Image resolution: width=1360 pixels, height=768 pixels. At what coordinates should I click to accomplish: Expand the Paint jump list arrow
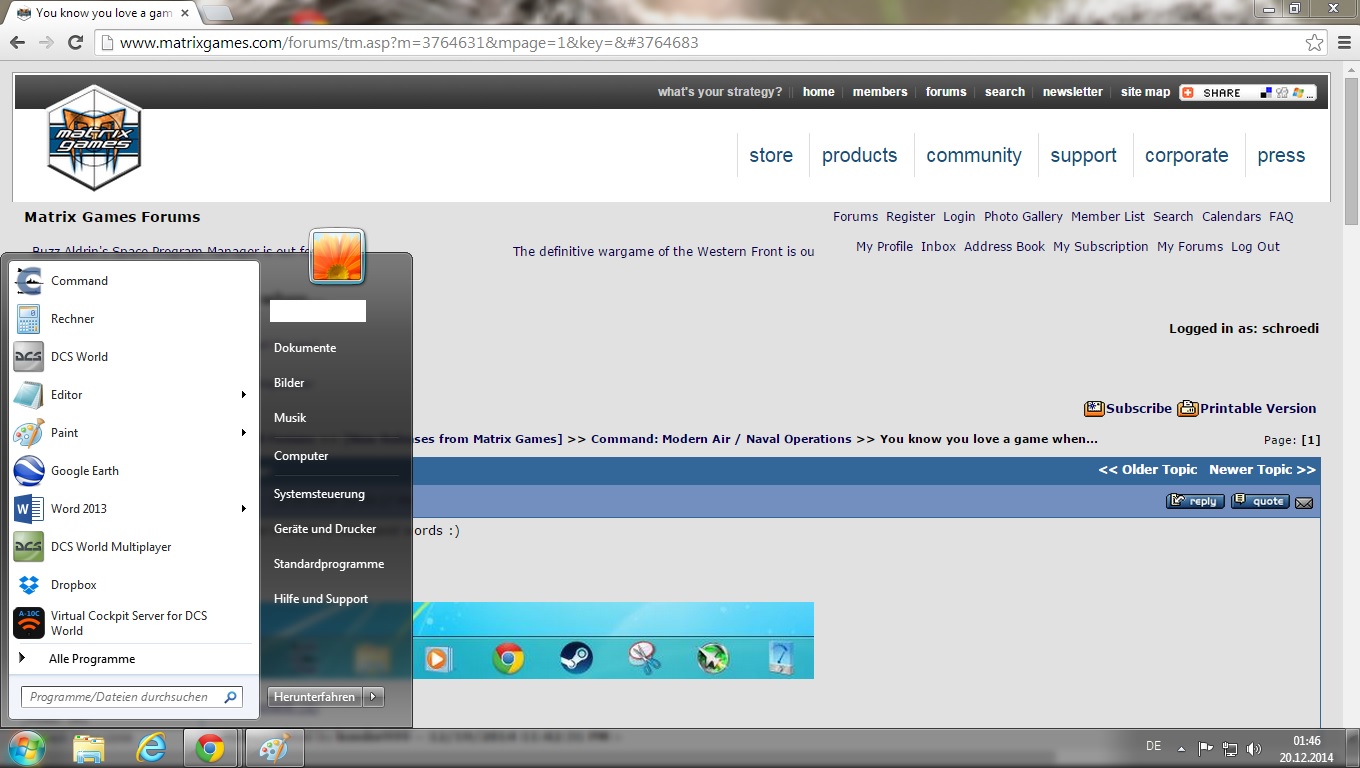pos(243,433)
